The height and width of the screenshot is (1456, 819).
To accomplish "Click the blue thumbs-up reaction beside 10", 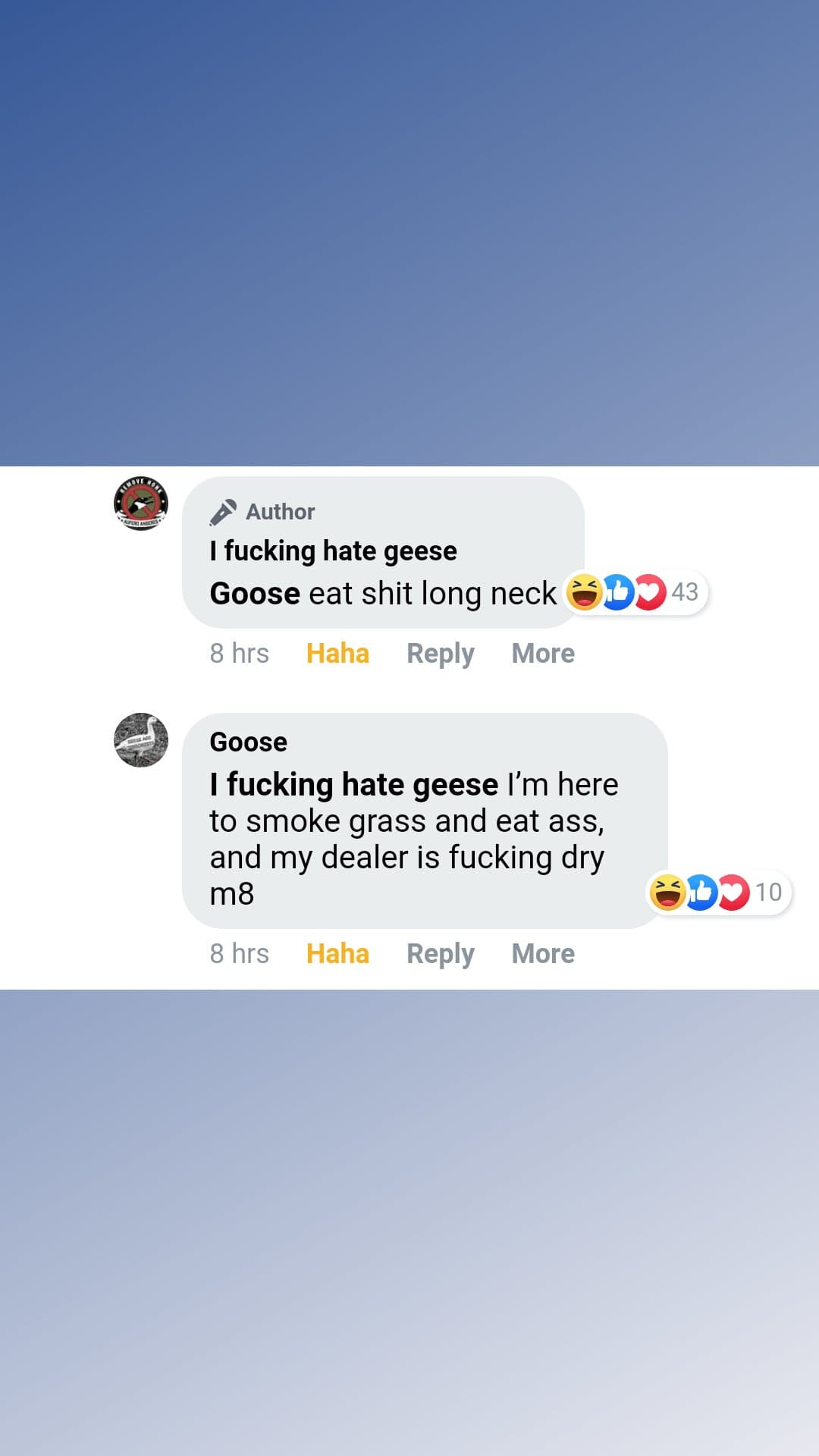I will (x=701, y=892).
